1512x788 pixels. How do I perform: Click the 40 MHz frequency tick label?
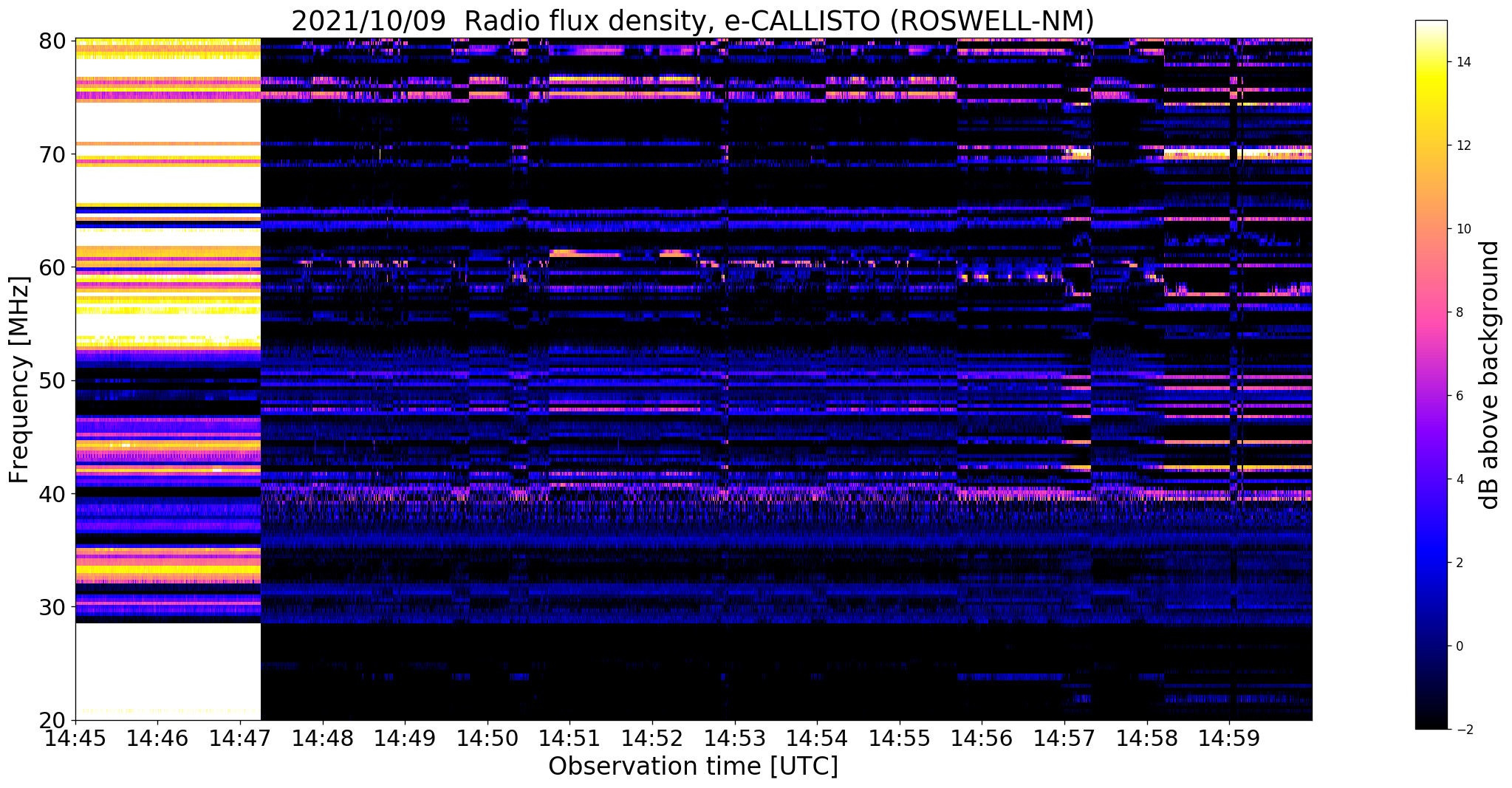(x=52, y=493)
